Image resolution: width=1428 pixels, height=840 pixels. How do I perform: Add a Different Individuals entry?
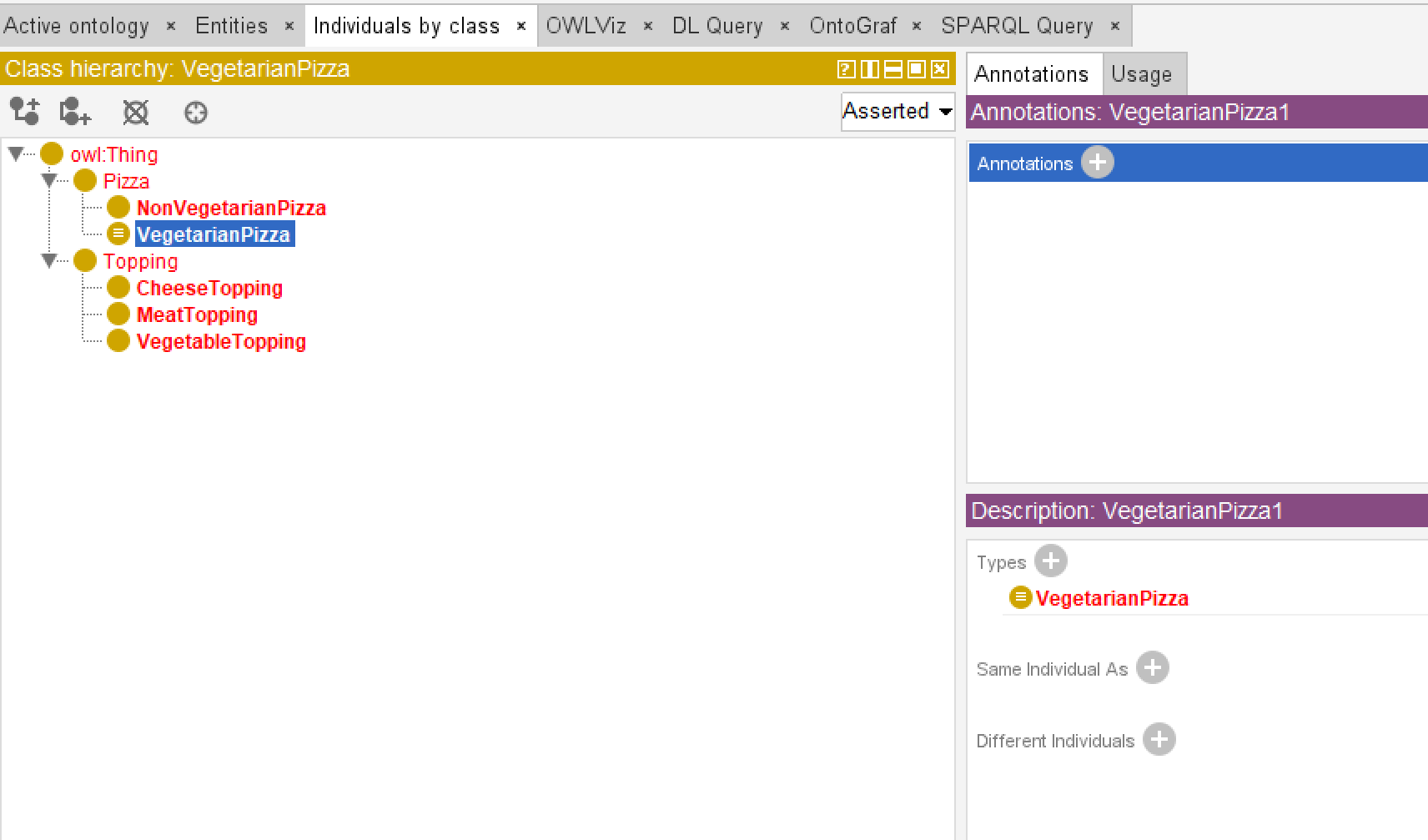(1159, 739)
